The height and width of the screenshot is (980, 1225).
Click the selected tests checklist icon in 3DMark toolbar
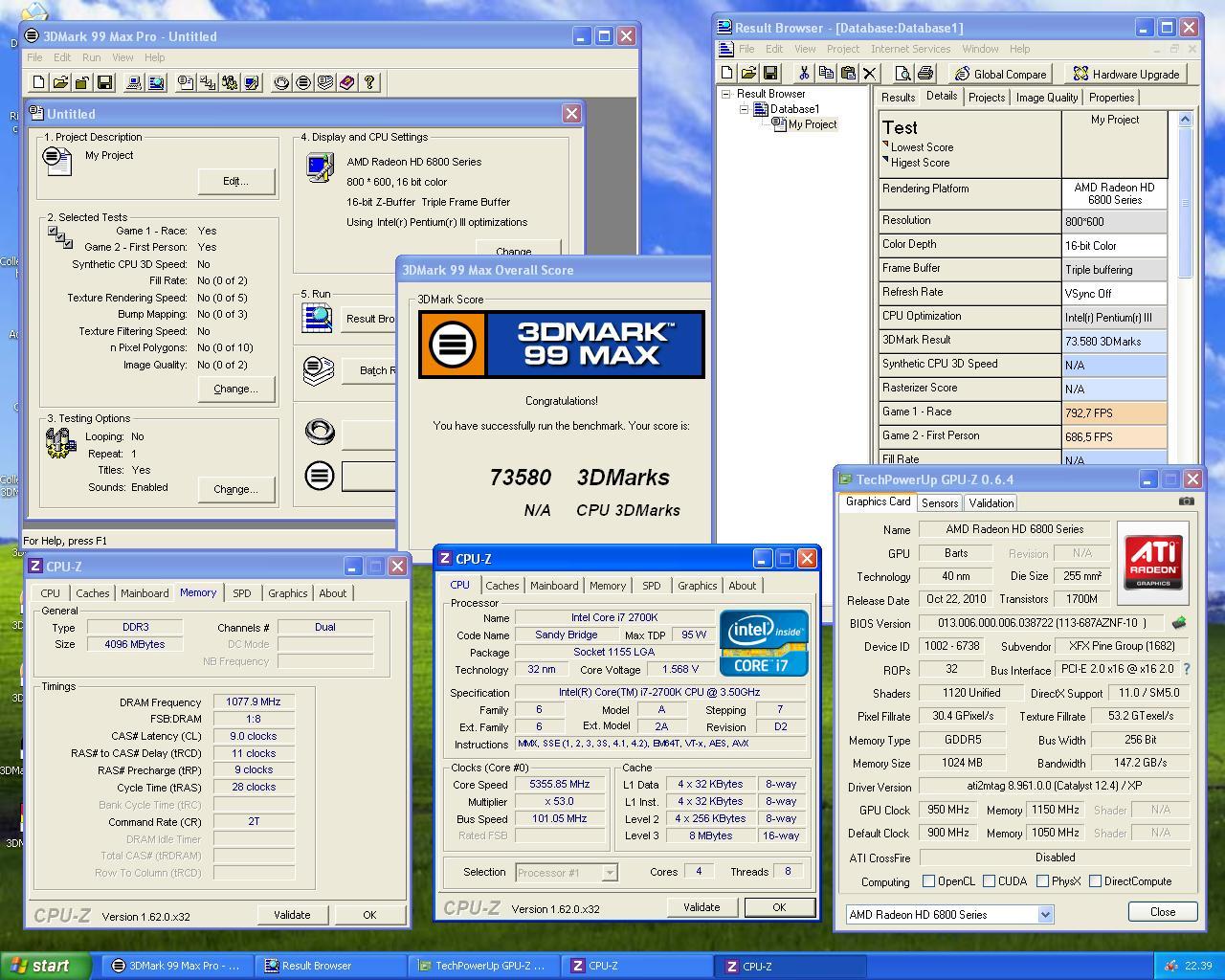tap(208, 83)
